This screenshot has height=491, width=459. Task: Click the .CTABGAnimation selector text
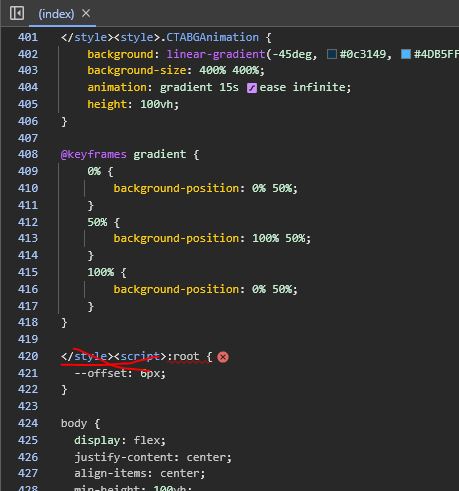point(209,37)
